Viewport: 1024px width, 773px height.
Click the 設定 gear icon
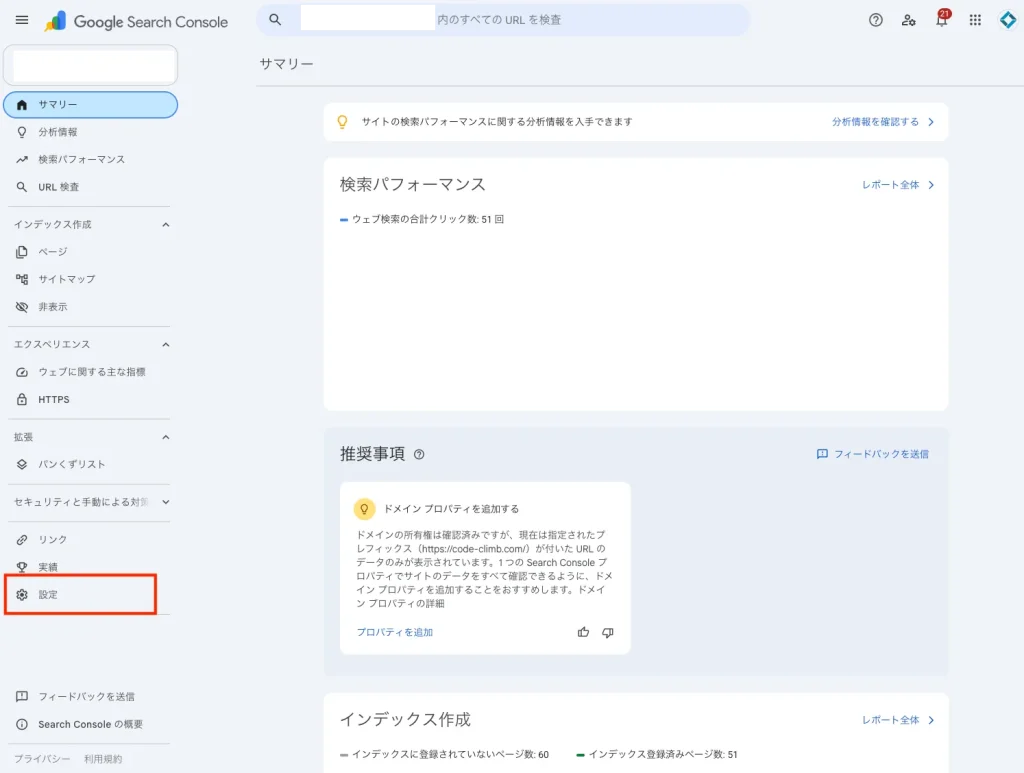(22, 595)
